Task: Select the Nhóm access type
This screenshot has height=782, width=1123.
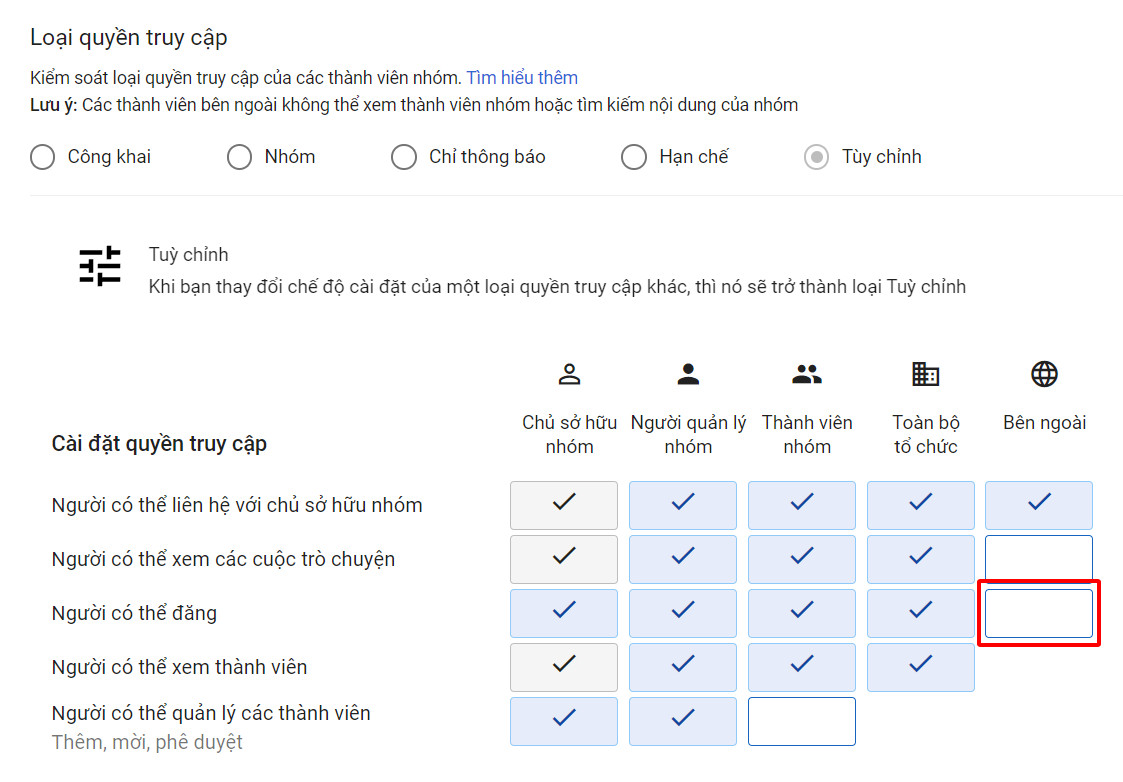Action: [x=239, y=157]
